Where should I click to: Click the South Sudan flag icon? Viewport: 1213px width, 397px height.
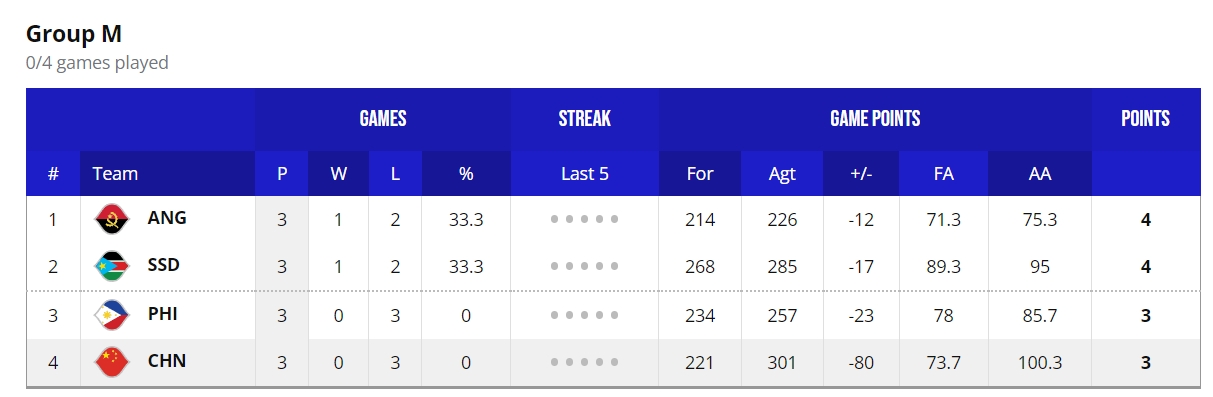coord(112,267)
